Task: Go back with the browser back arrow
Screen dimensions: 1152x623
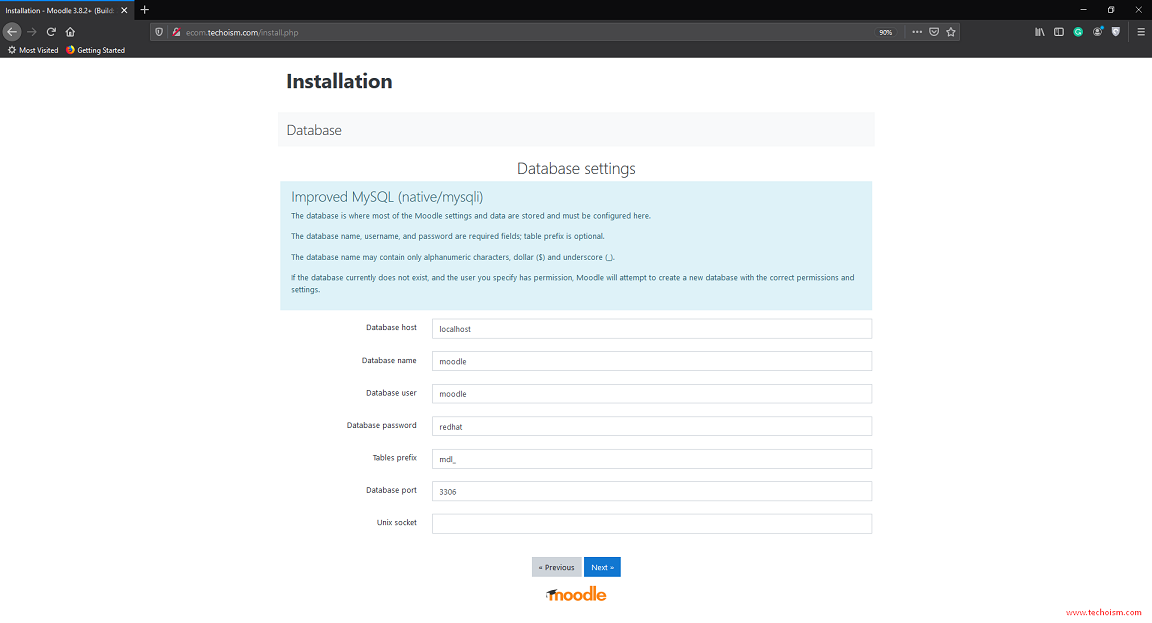Action: pos(12,32)
